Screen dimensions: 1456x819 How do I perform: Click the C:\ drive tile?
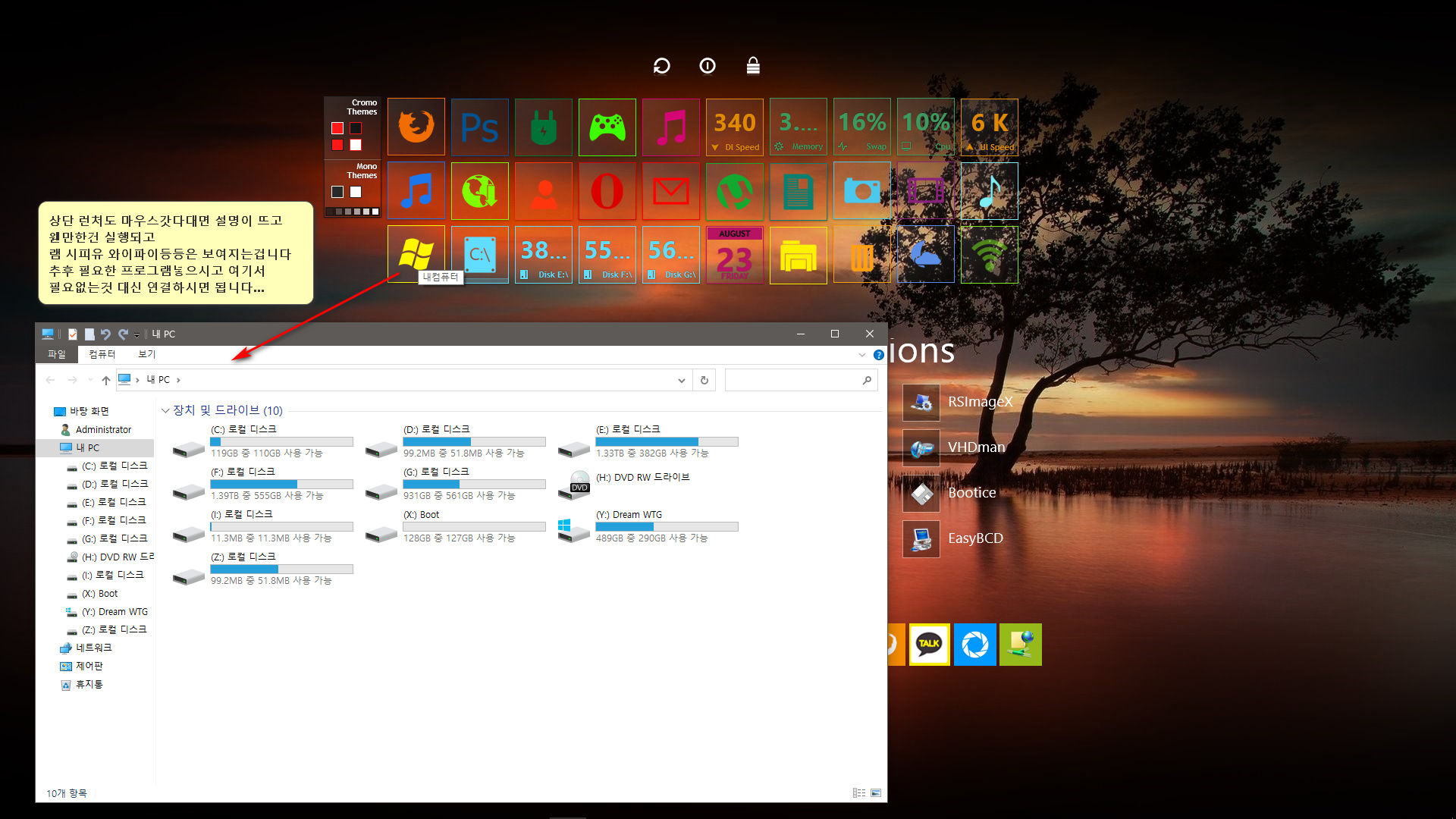click(479, 255)
